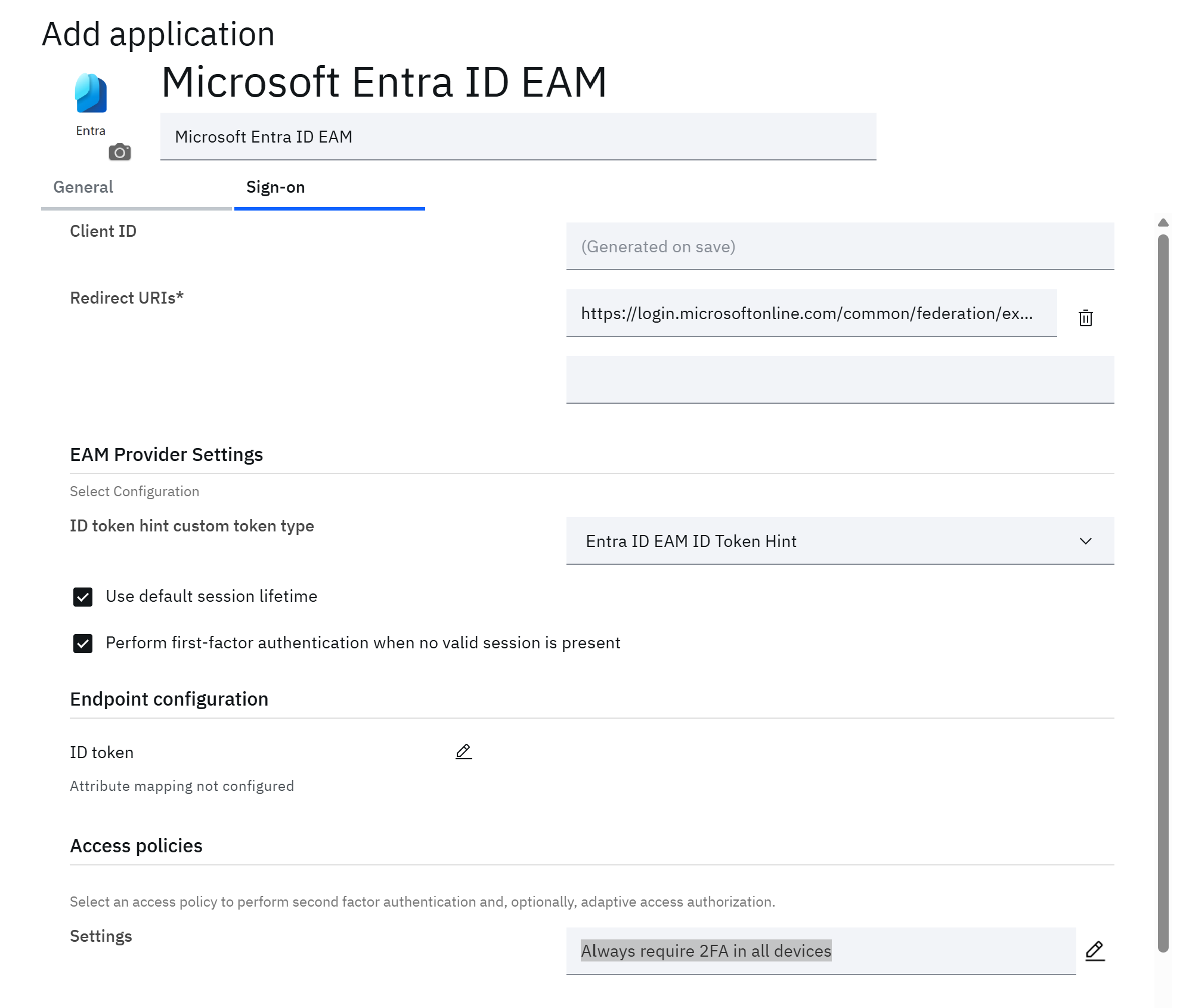Screen dimensions: 1183x1008
Task: Click the vertical scrollbar thumb
Action: [x=1163, y=593]
